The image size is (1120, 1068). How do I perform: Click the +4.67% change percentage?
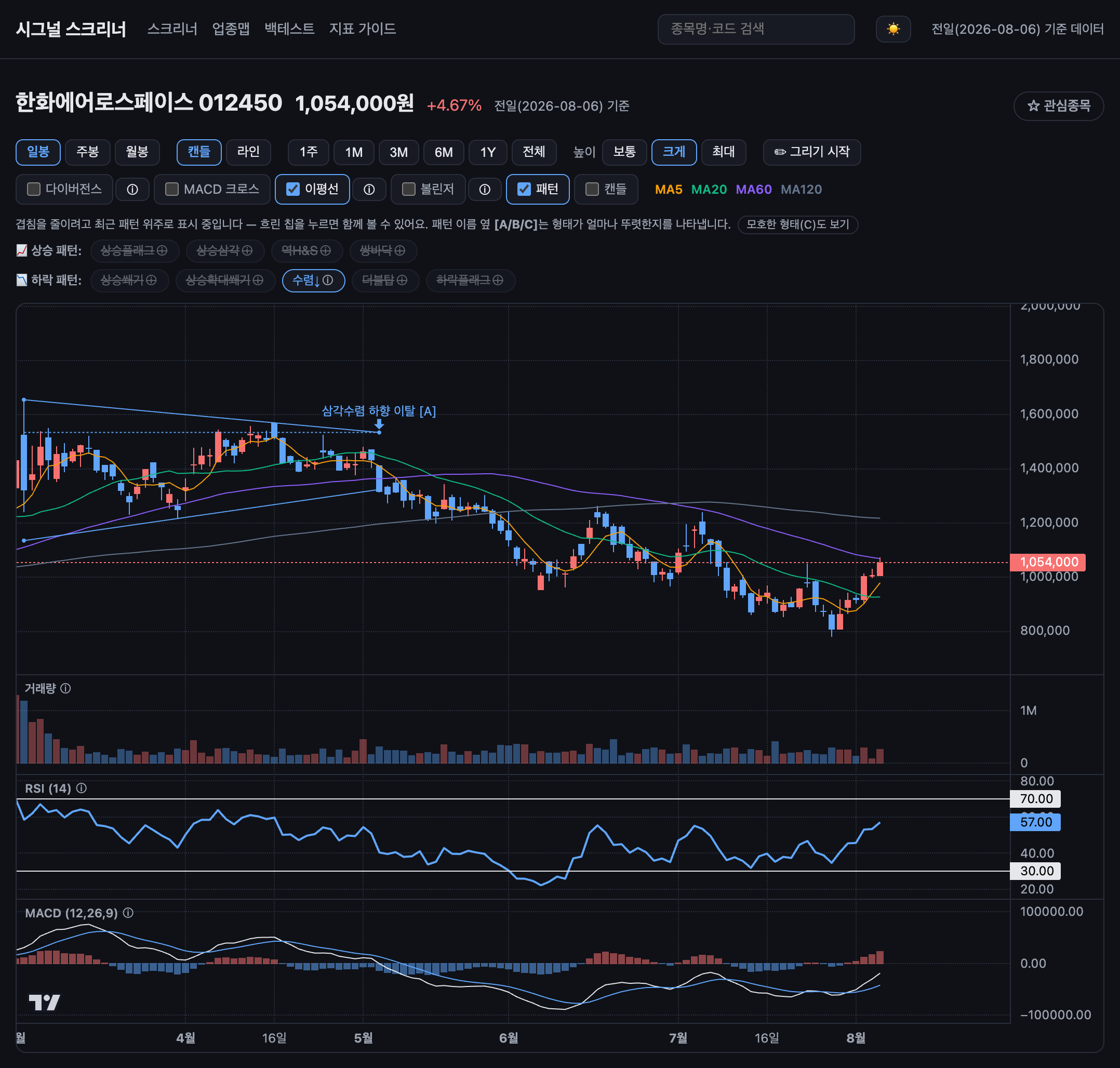(455, 106)
